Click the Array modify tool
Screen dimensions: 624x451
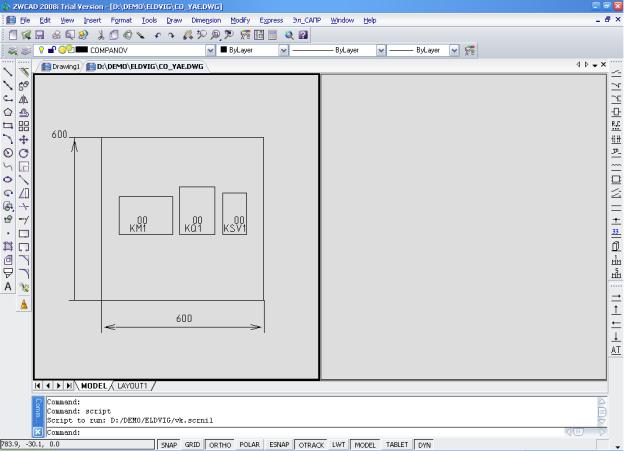click(x=24, y=127)
